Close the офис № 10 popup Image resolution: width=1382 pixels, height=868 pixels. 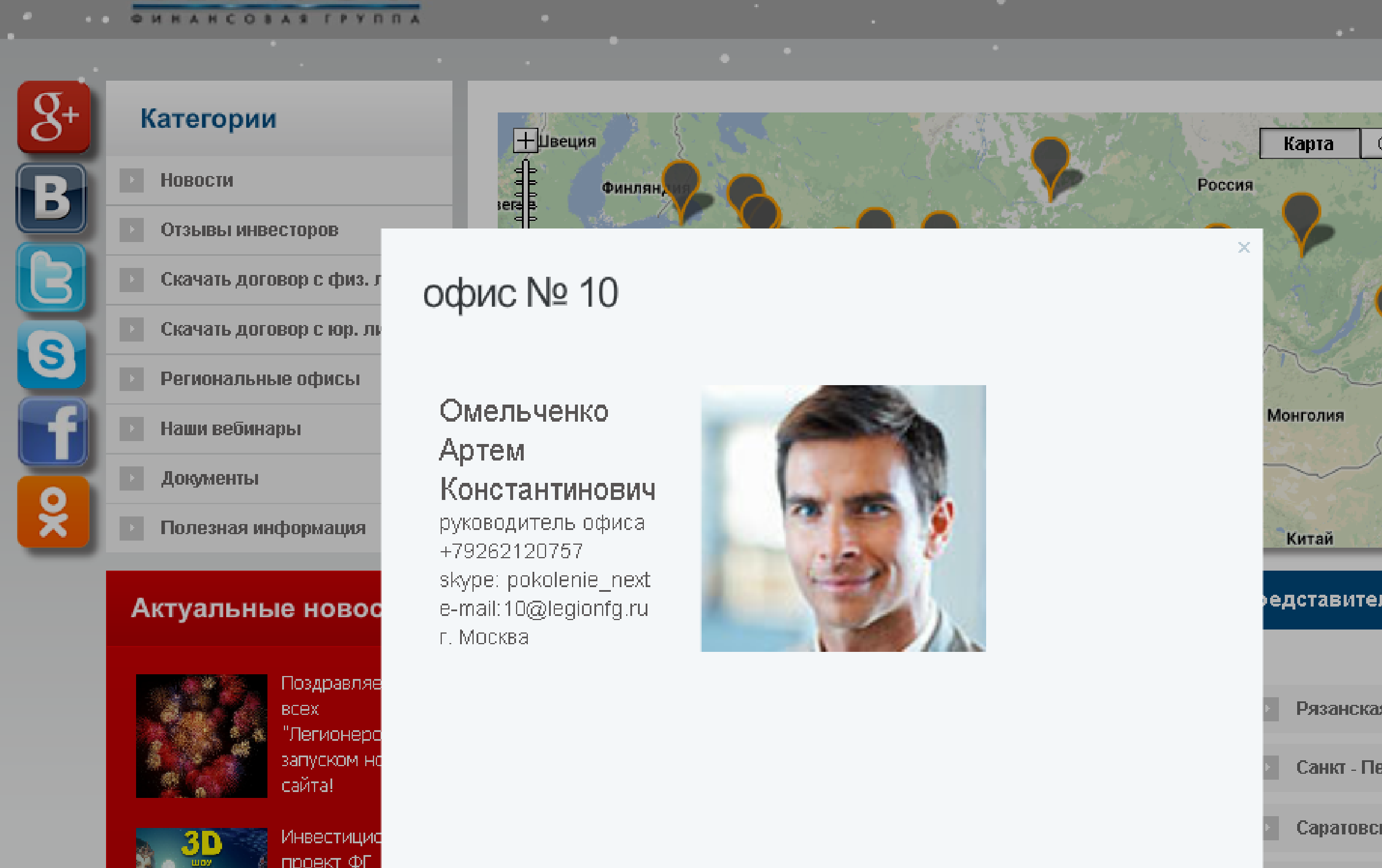[1244, 247]
